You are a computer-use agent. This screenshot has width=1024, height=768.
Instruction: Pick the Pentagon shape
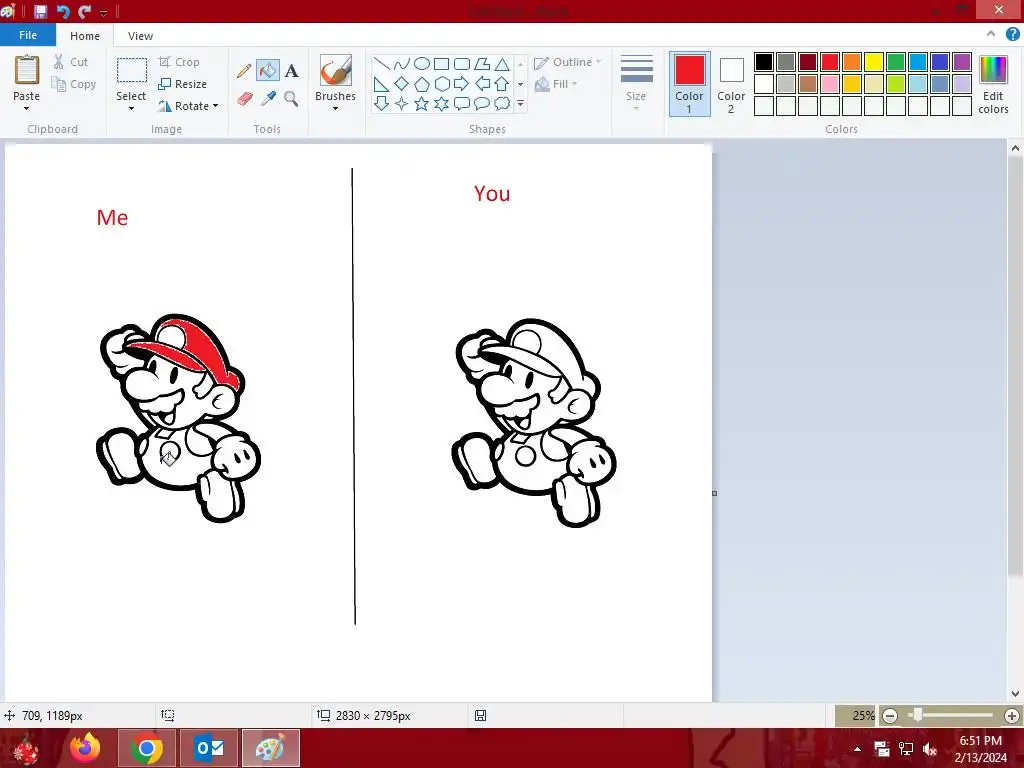[422, 84]
